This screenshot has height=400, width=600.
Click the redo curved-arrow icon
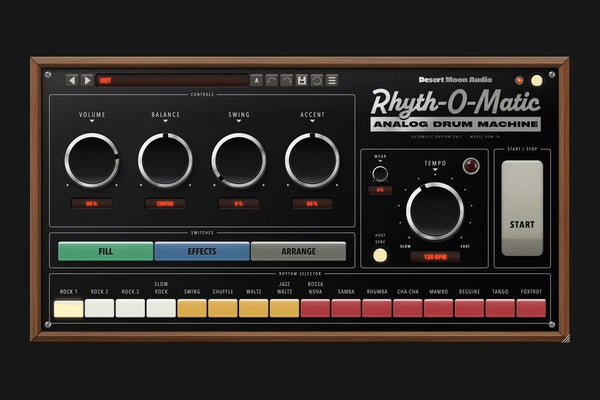[287, 80]
